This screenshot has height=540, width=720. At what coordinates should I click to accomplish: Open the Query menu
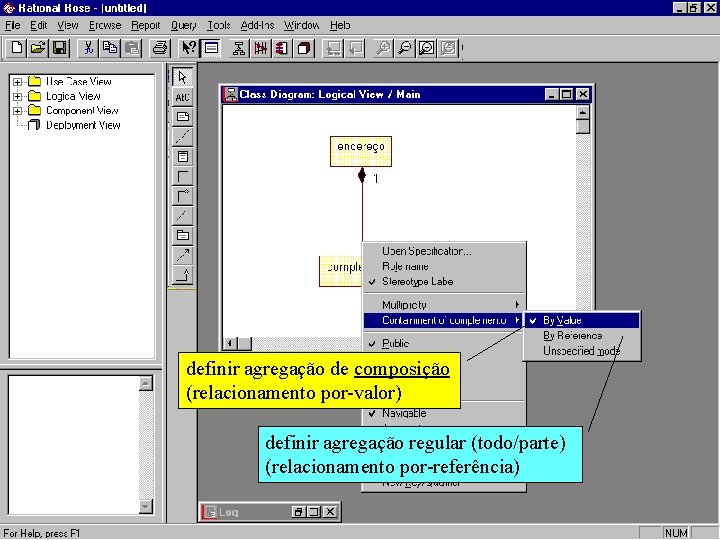tap(184, 25)
